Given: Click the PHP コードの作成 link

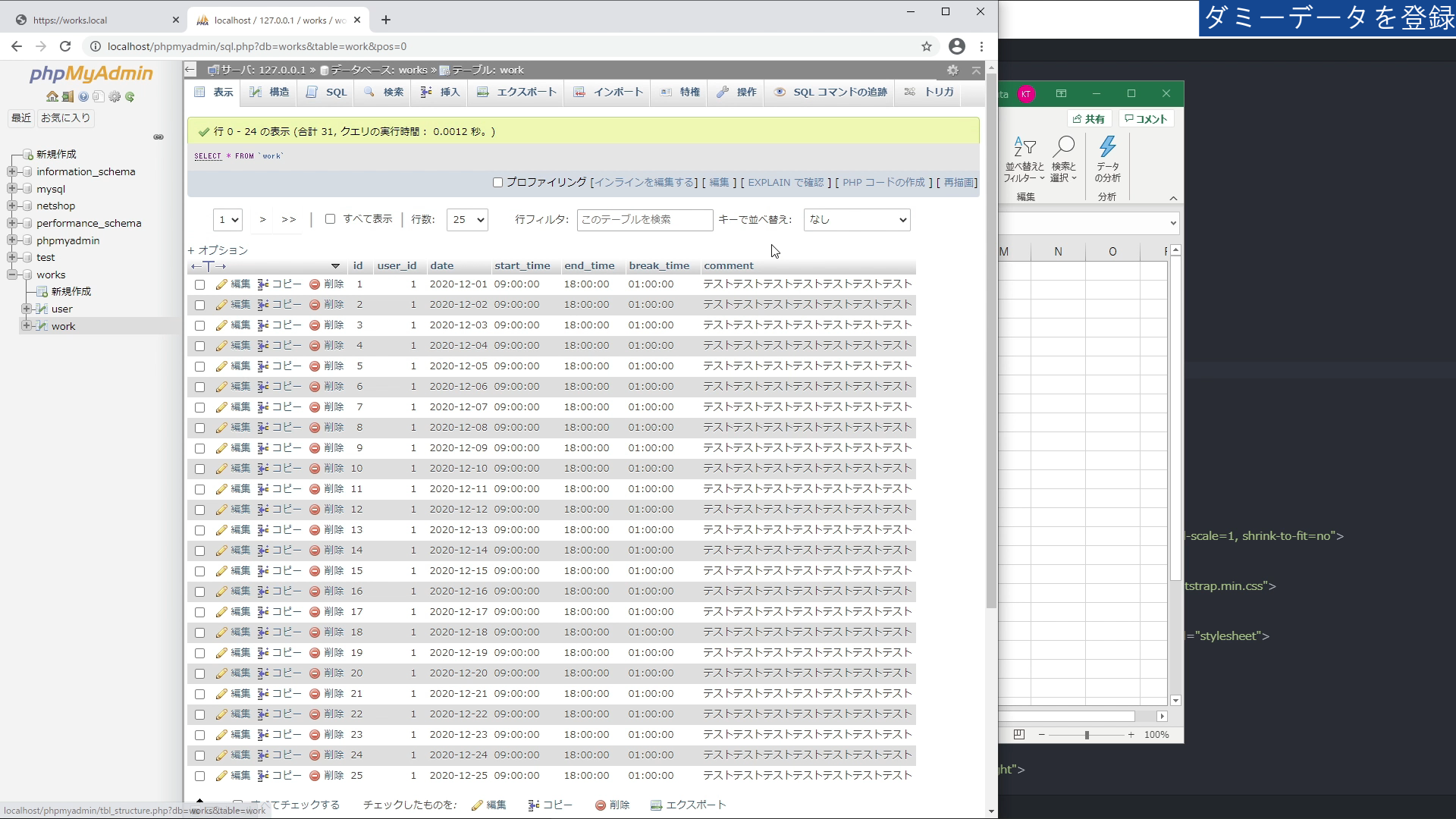Looking at the screenshot, I should (883, 183).
